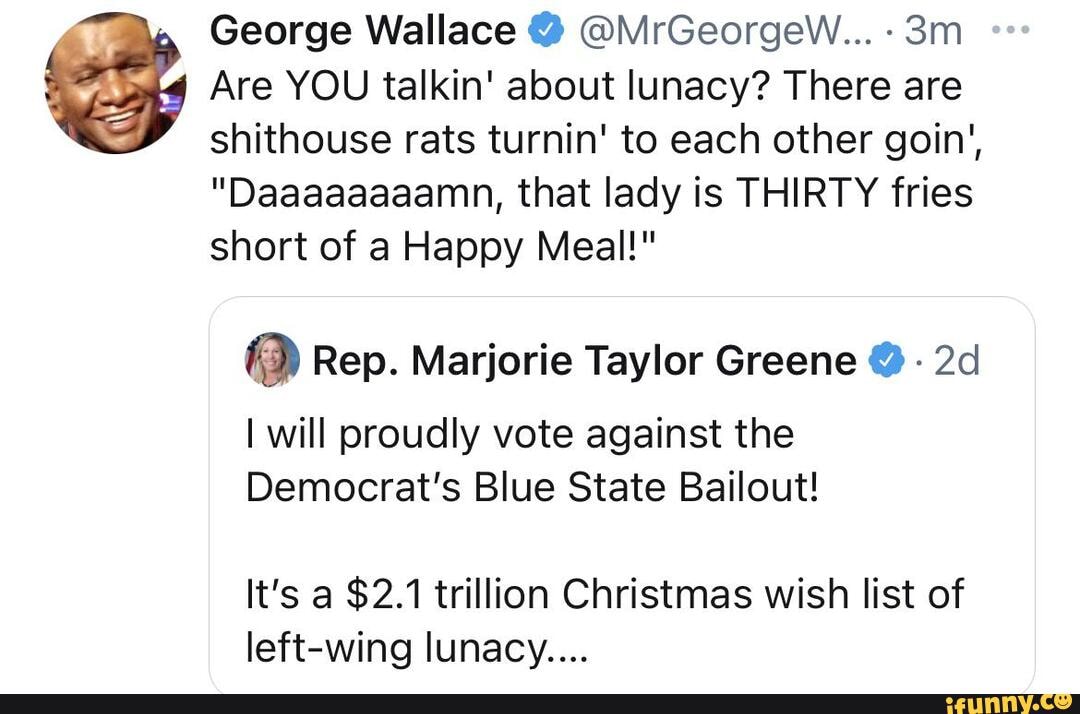Click "I will proudly vote against the" text
Screen dimensions: 1080x714
click(519, 435)
